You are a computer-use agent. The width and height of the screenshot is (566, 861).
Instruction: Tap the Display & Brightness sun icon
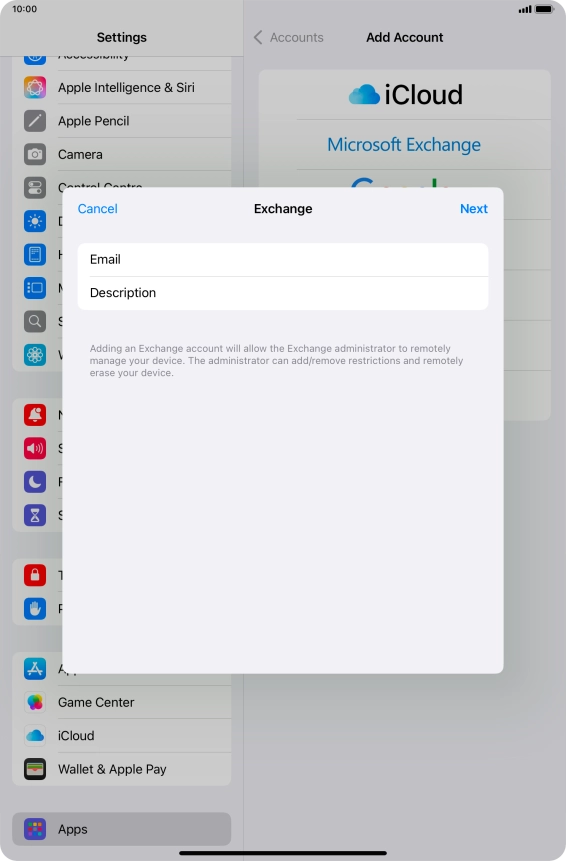click(x=35, y=221)
